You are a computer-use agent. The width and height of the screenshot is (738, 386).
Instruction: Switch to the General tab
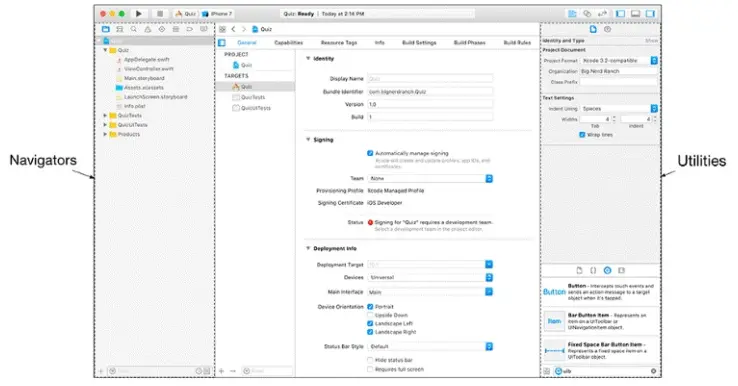point(247,42)
